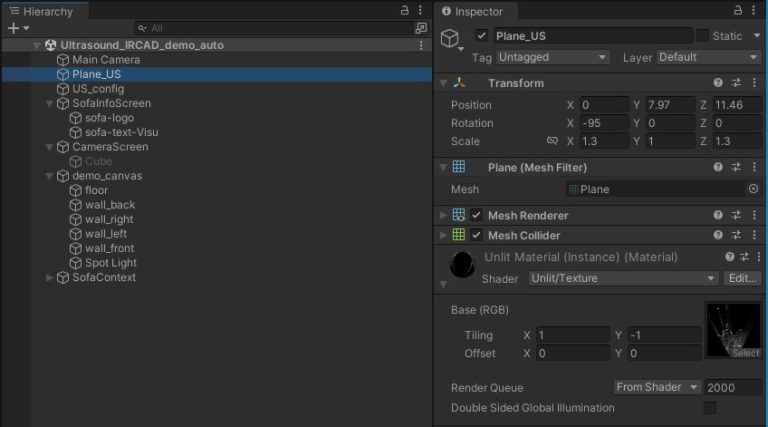Click the Mesh Renderer preset settings icon
Image resolution: width=768 pixels, height=427 pixels.
point(736,215)
